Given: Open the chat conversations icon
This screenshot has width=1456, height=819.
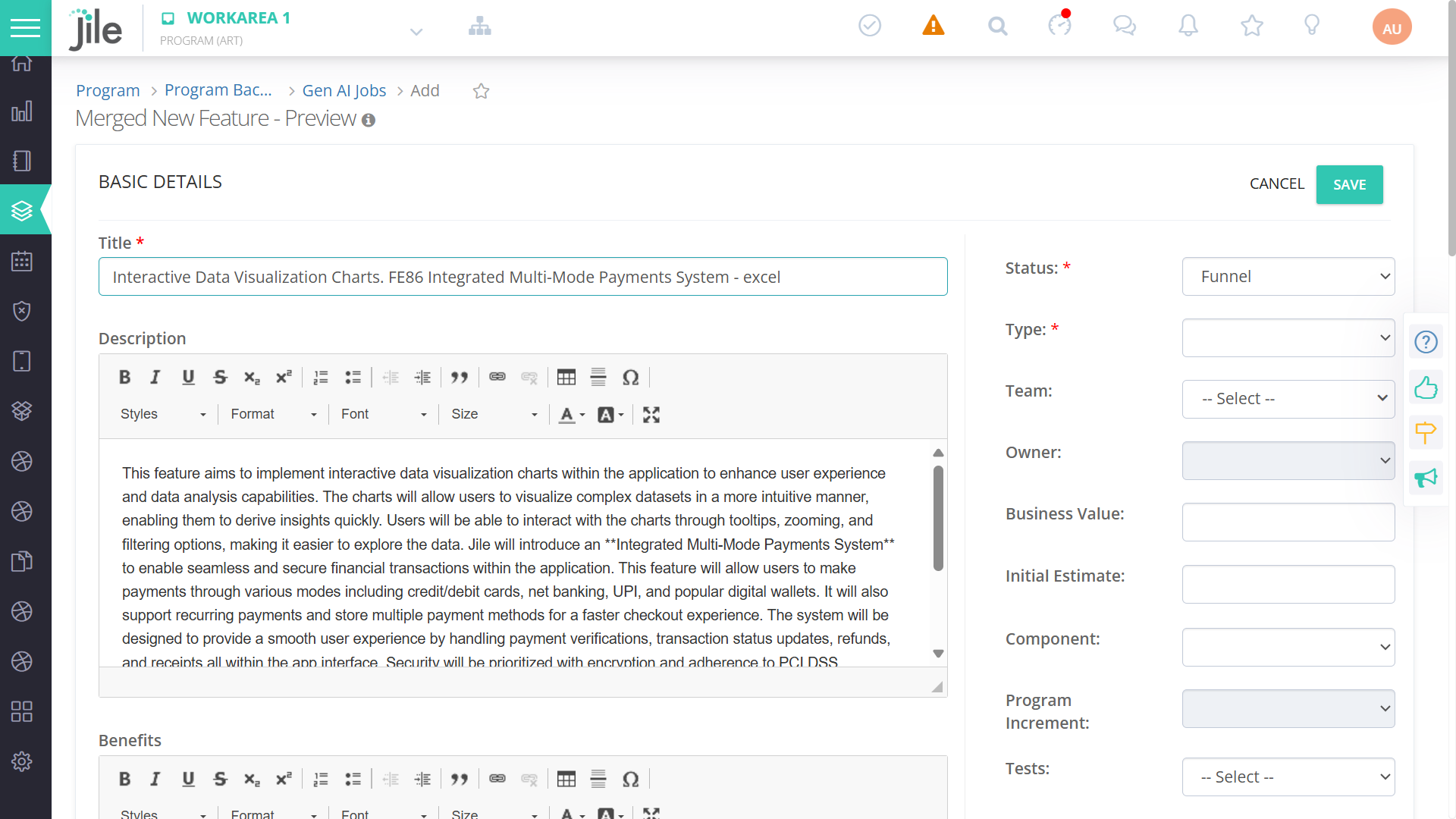Looking at the screenshot, I should pyautogui.click(x=1124, y=26).
